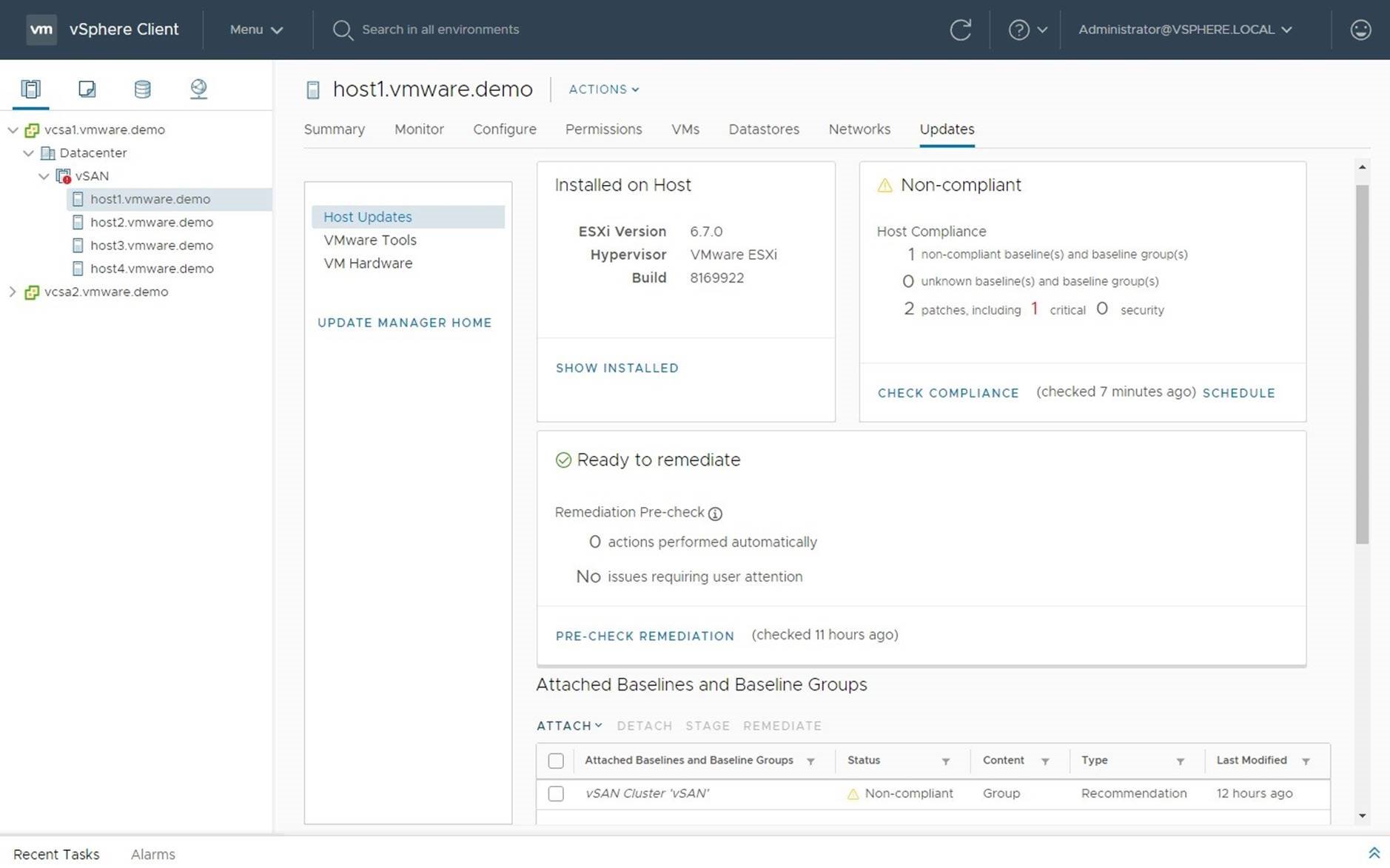
Task: Click the vcsa1.vmware.demo vCenter icon
Action: click(32, 130)
